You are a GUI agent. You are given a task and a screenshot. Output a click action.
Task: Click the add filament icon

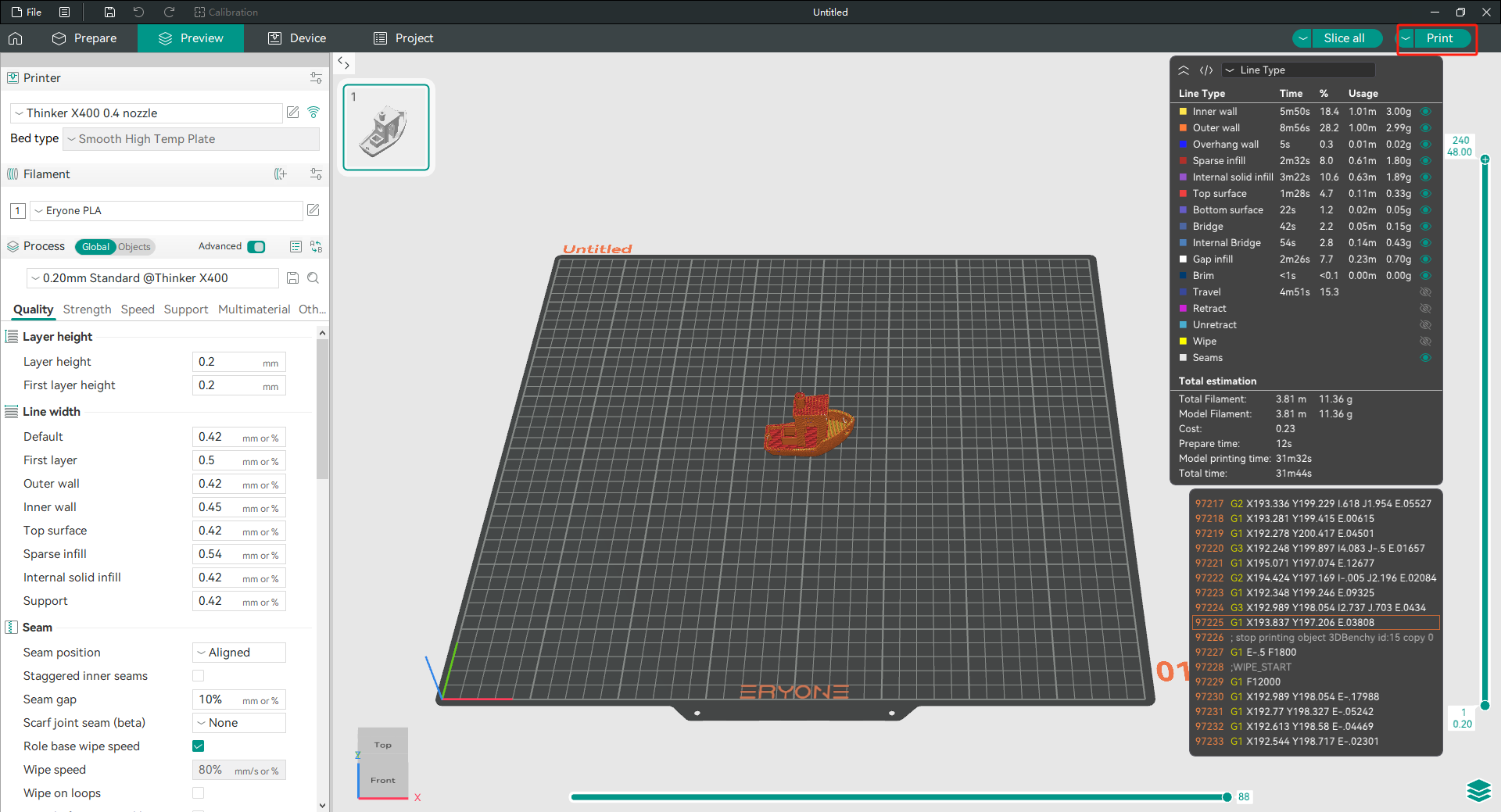(x=281, y=173)
